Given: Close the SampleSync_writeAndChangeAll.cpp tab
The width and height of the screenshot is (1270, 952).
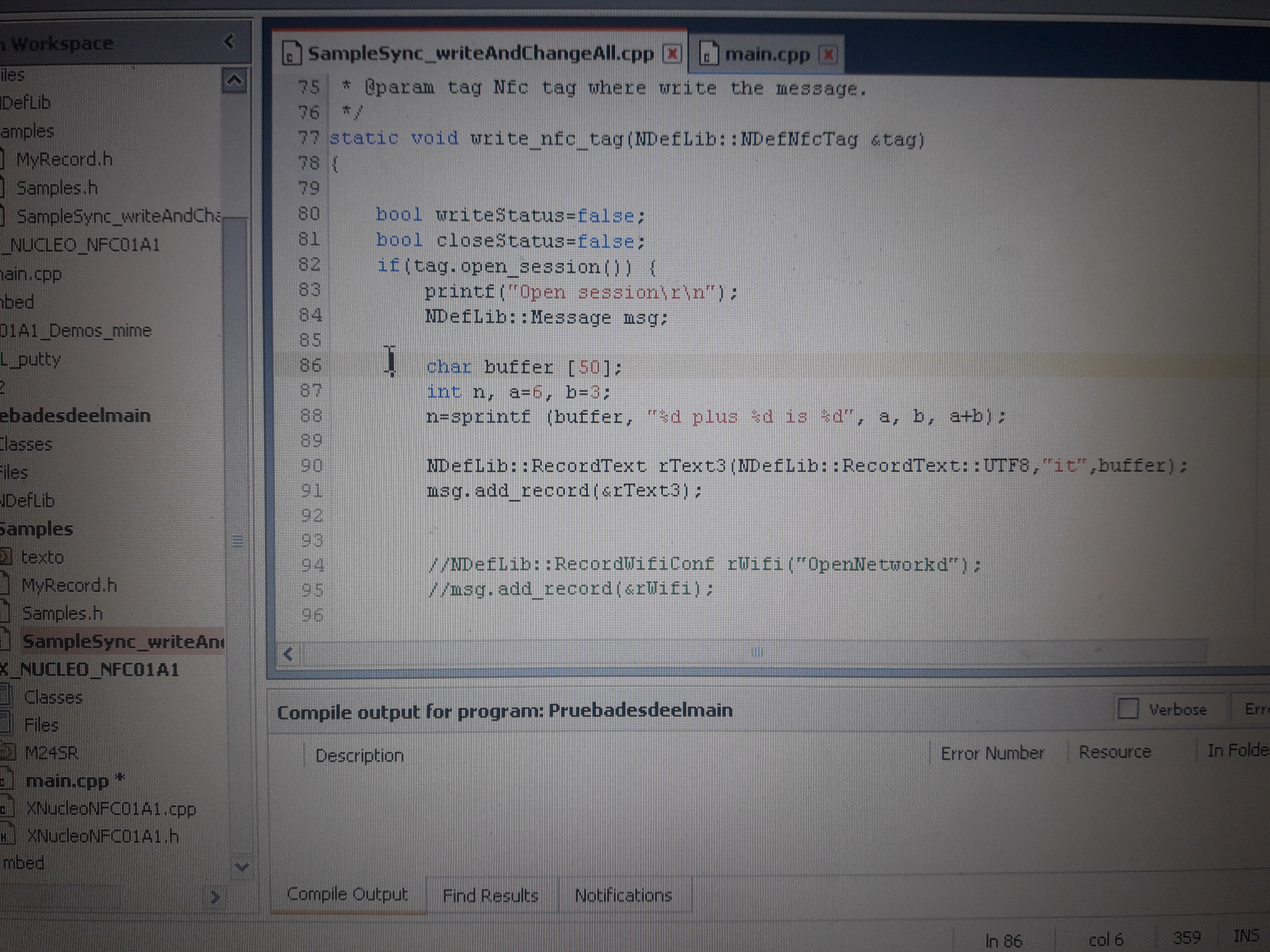Looking at the screenshot, I should pos(672,54).
